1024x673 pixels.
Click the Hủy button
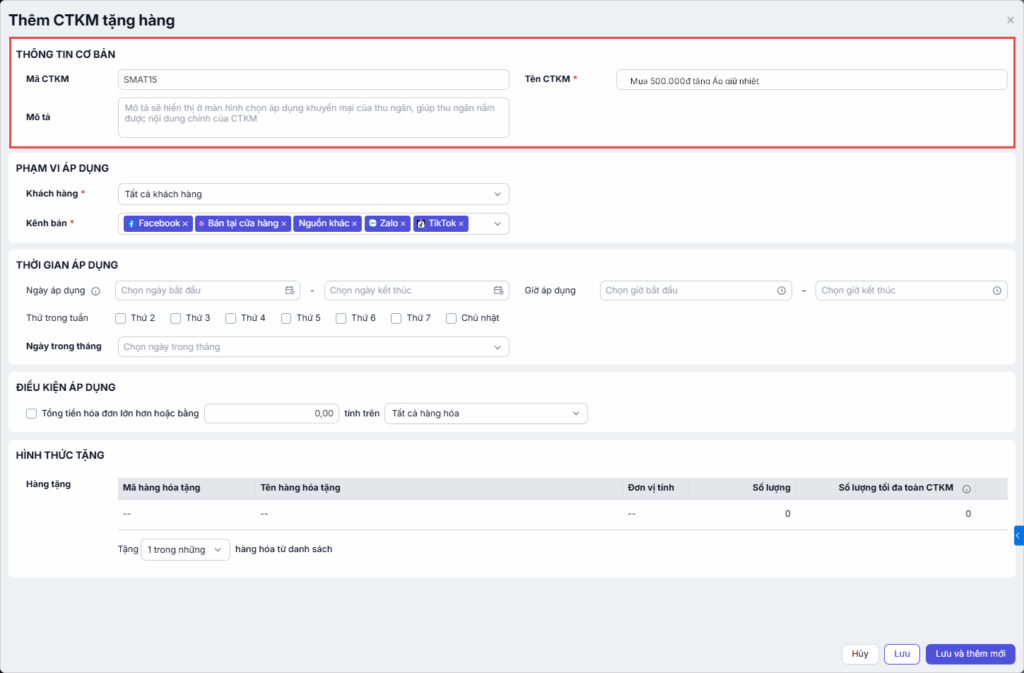point(860,654)
